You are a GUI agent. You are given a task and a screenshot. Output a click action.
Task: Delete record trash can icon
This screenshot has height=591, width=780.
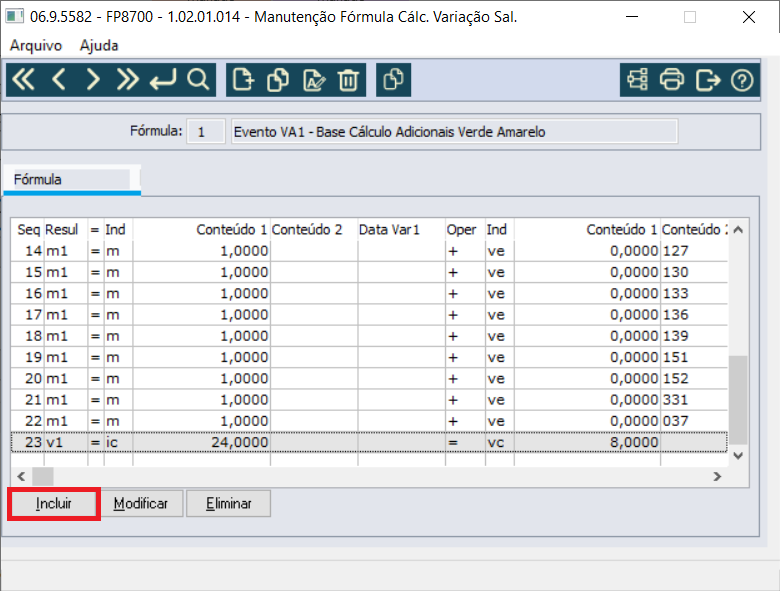point(348,80)
